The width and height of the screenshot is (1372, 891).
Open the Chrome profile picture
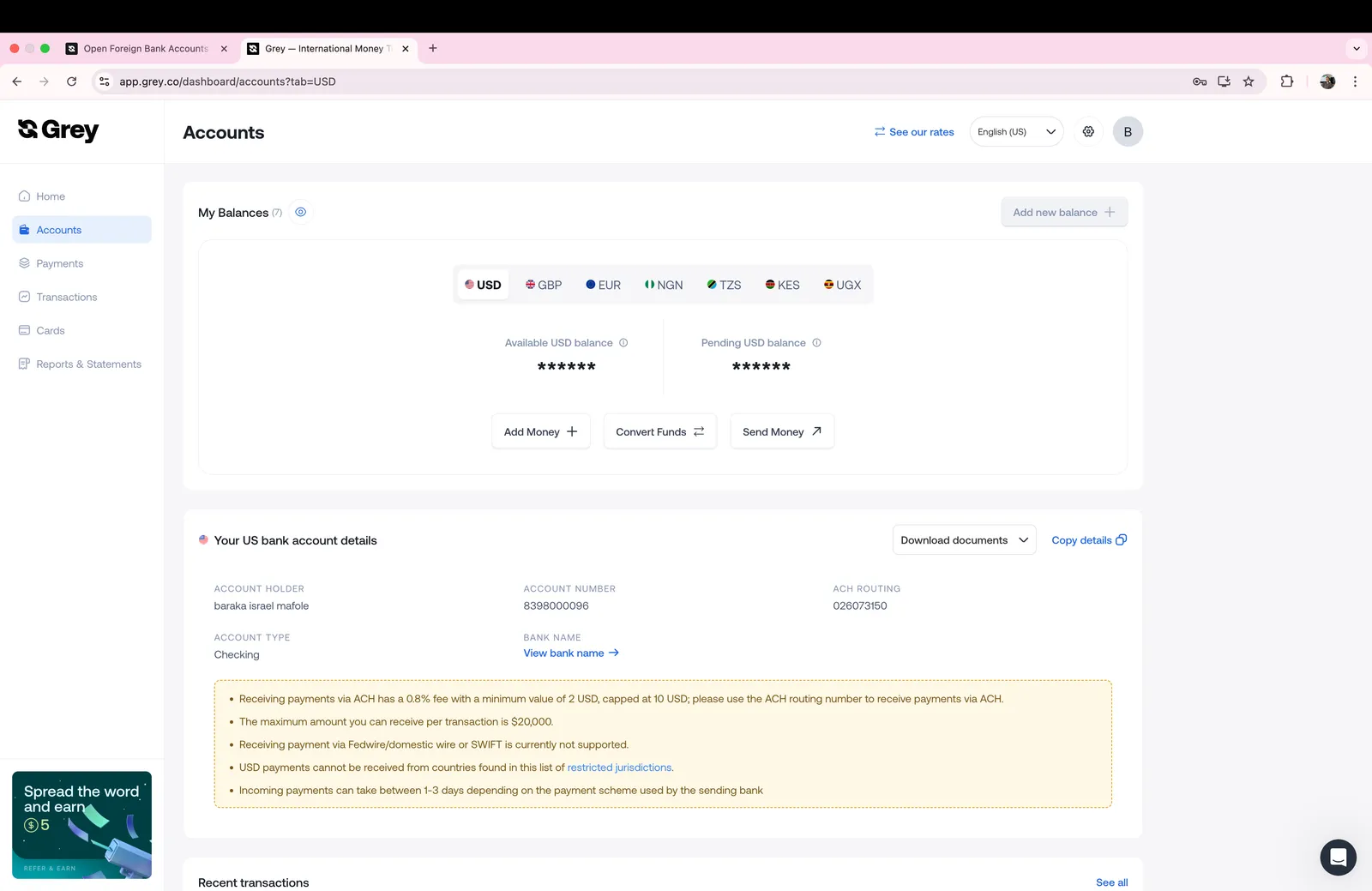(1327, 81)
